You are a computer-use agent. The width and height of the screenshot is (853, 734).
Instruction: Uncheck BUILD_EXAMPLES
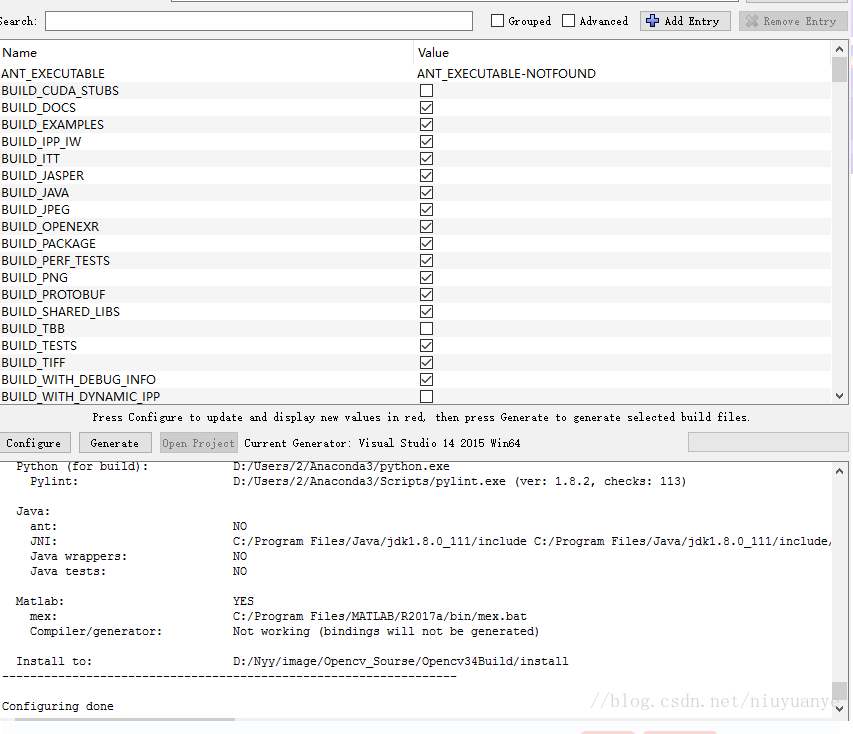click(426, 124)
